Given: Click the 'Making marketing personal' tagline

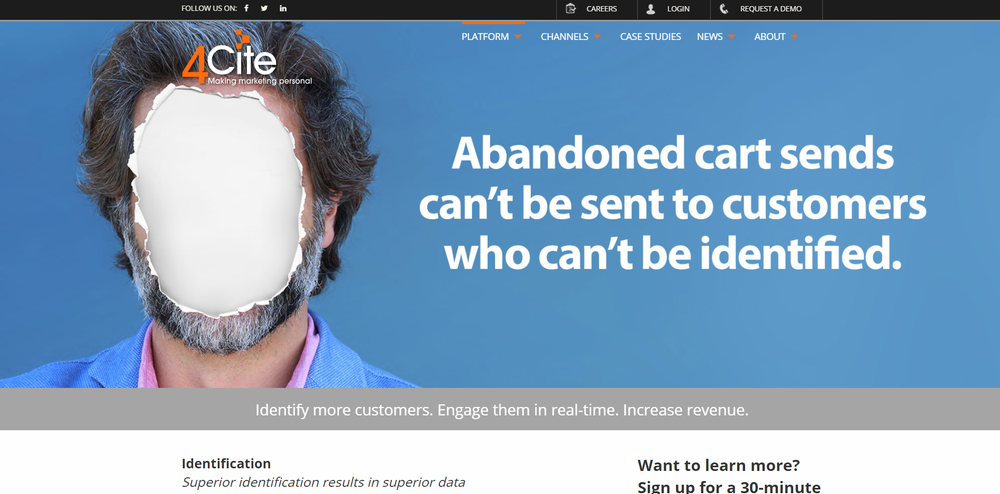Looking at the screenshot, I should coord(260,81).
